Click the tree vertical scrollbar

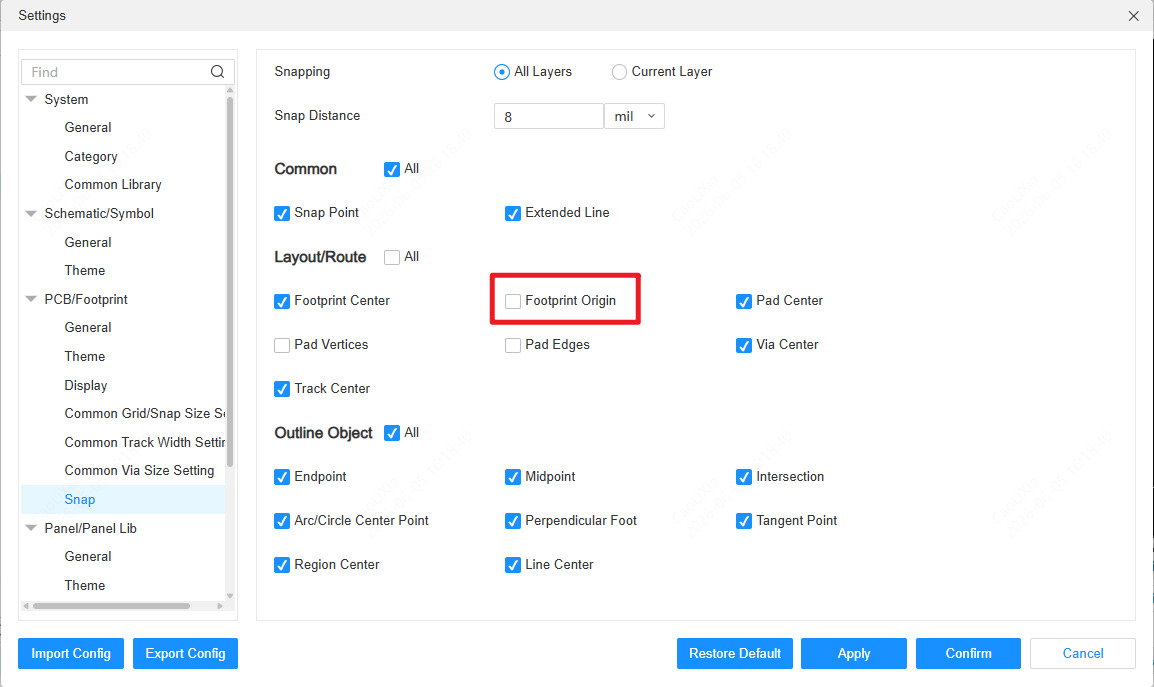pos(230,280)
